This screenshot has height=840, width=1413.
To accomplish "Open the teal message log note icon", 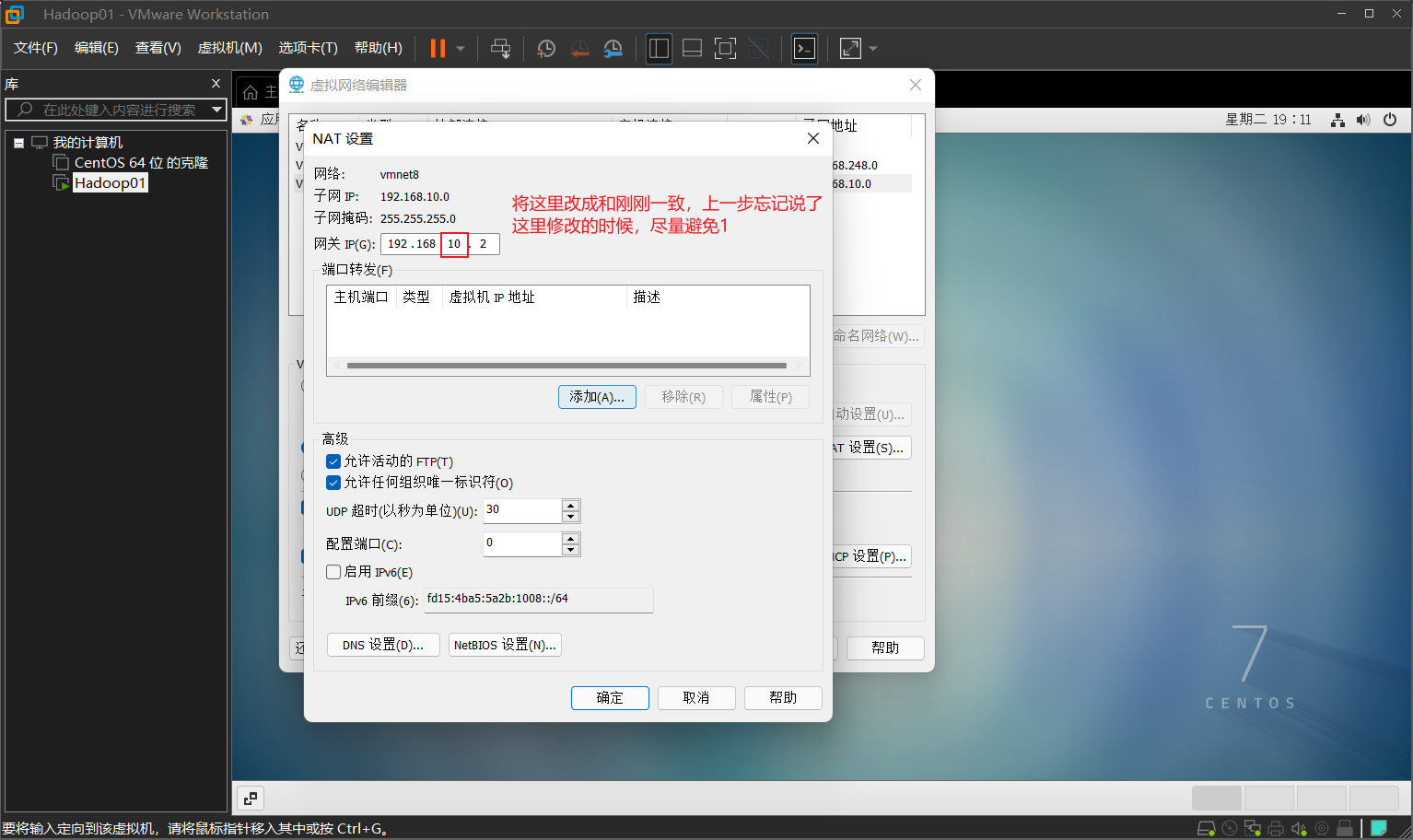I will 1379,828.
